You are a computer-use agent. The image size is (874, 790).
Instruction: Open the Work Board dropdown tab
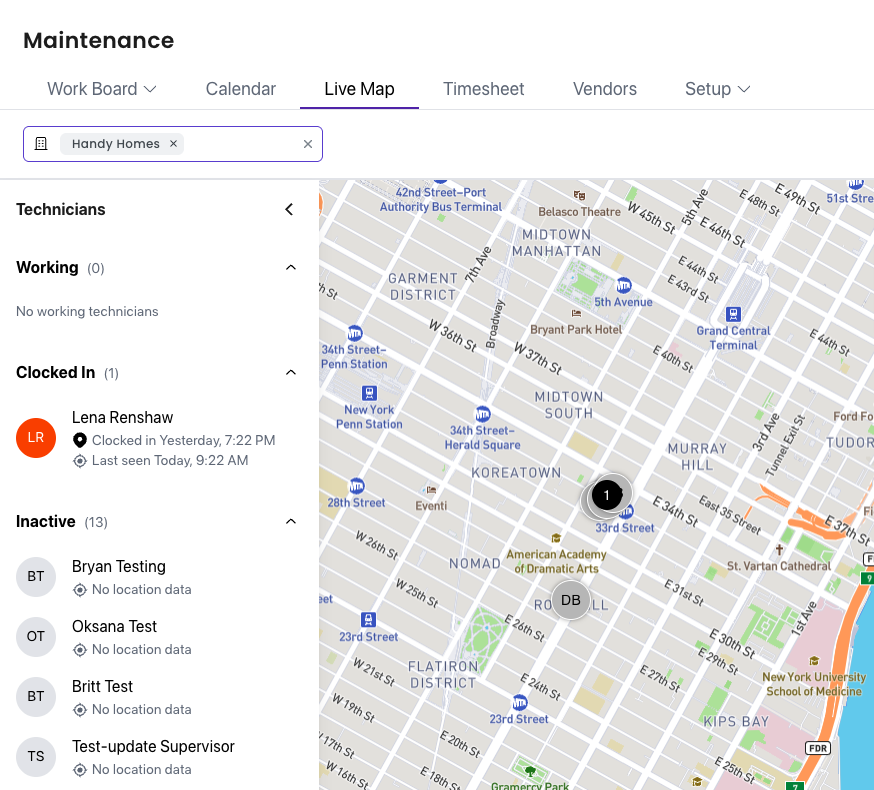[x=101, y=89]
